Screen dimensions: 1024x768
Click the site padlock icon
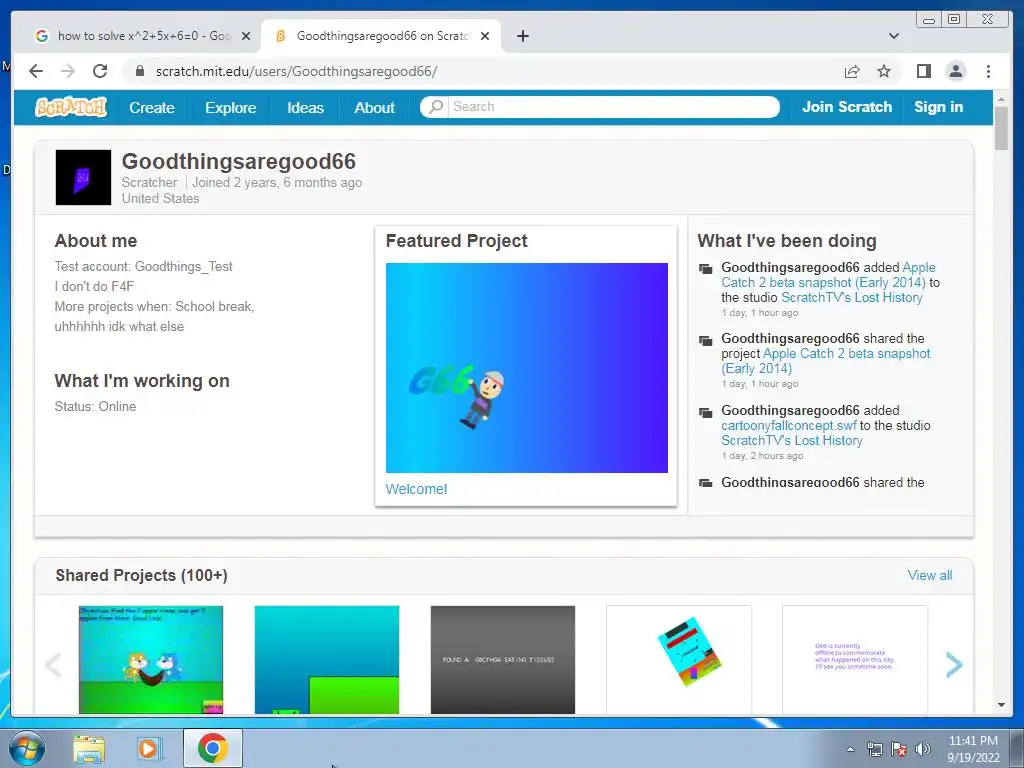[139, 71]
